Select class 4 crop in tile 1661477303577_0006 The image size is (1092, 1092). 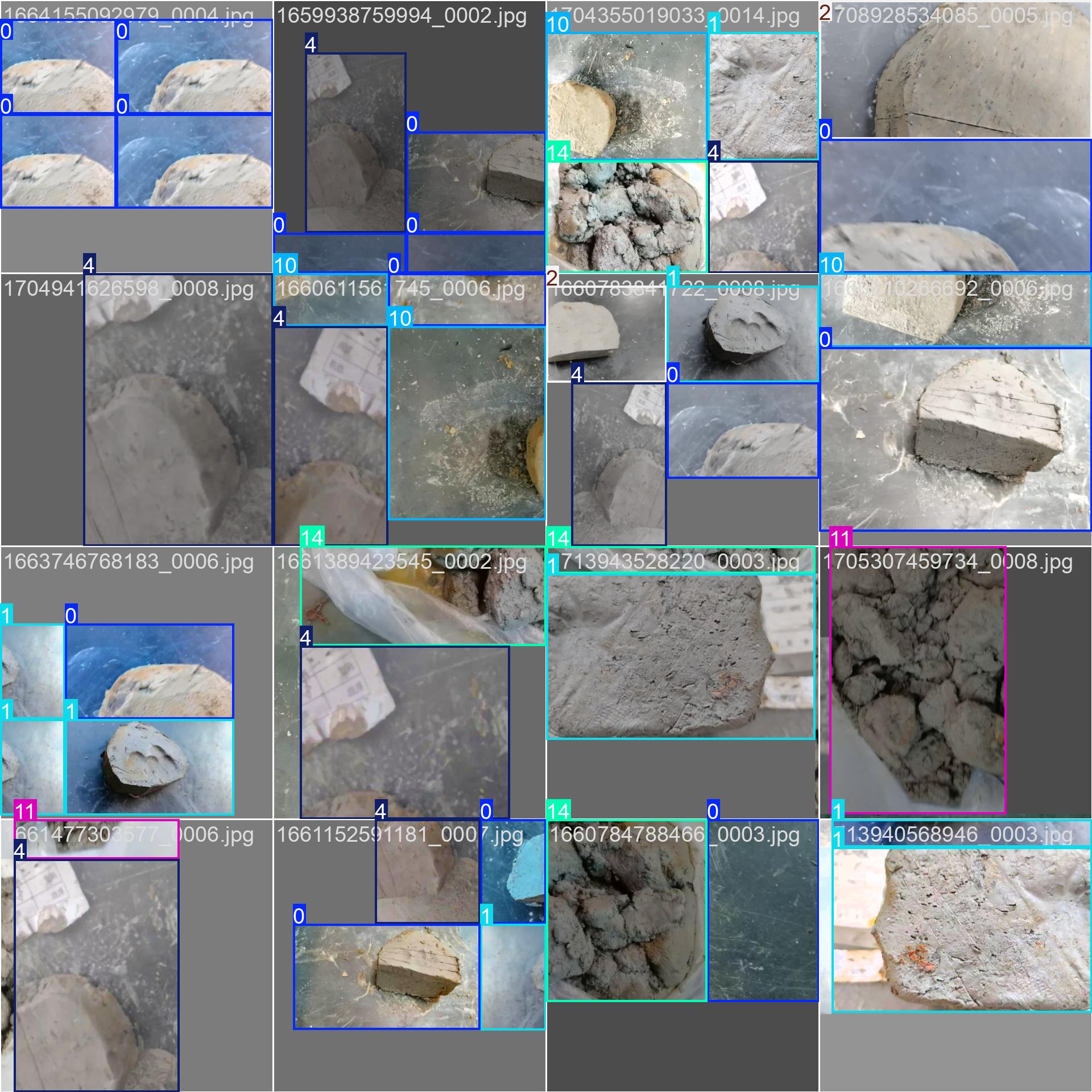click(97, 975)
